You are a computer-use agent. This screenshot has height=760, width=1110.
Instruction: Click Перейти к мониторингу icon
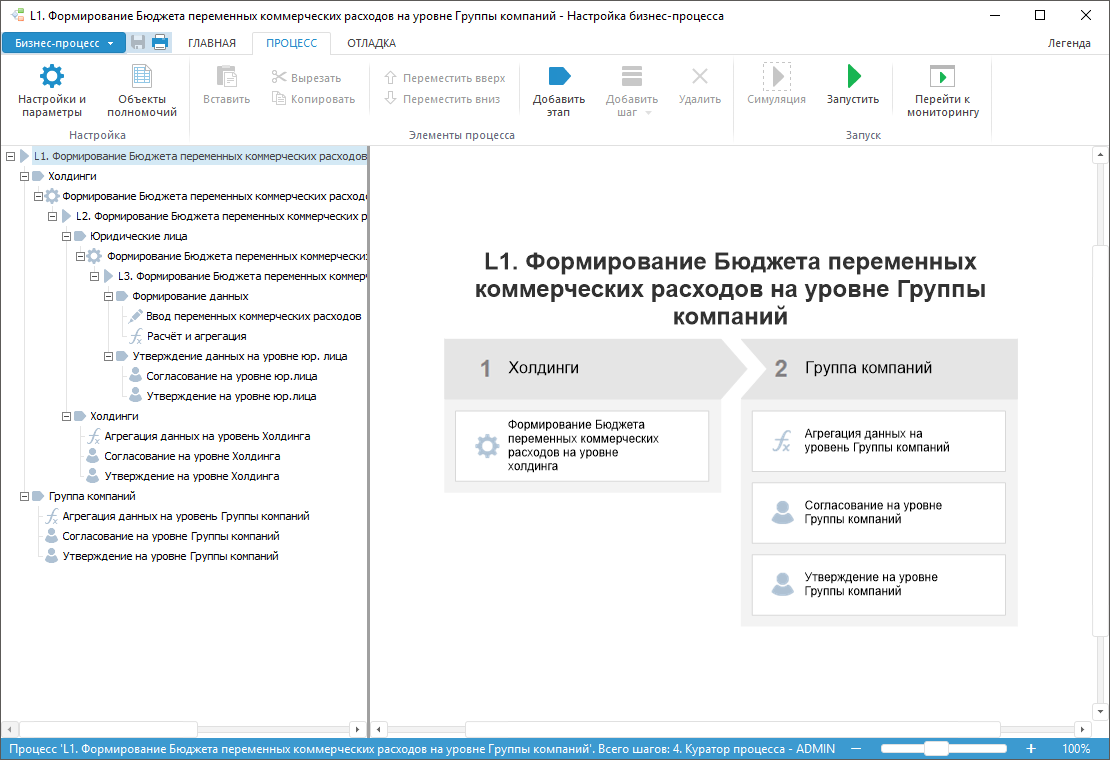[x=942, y=78]
